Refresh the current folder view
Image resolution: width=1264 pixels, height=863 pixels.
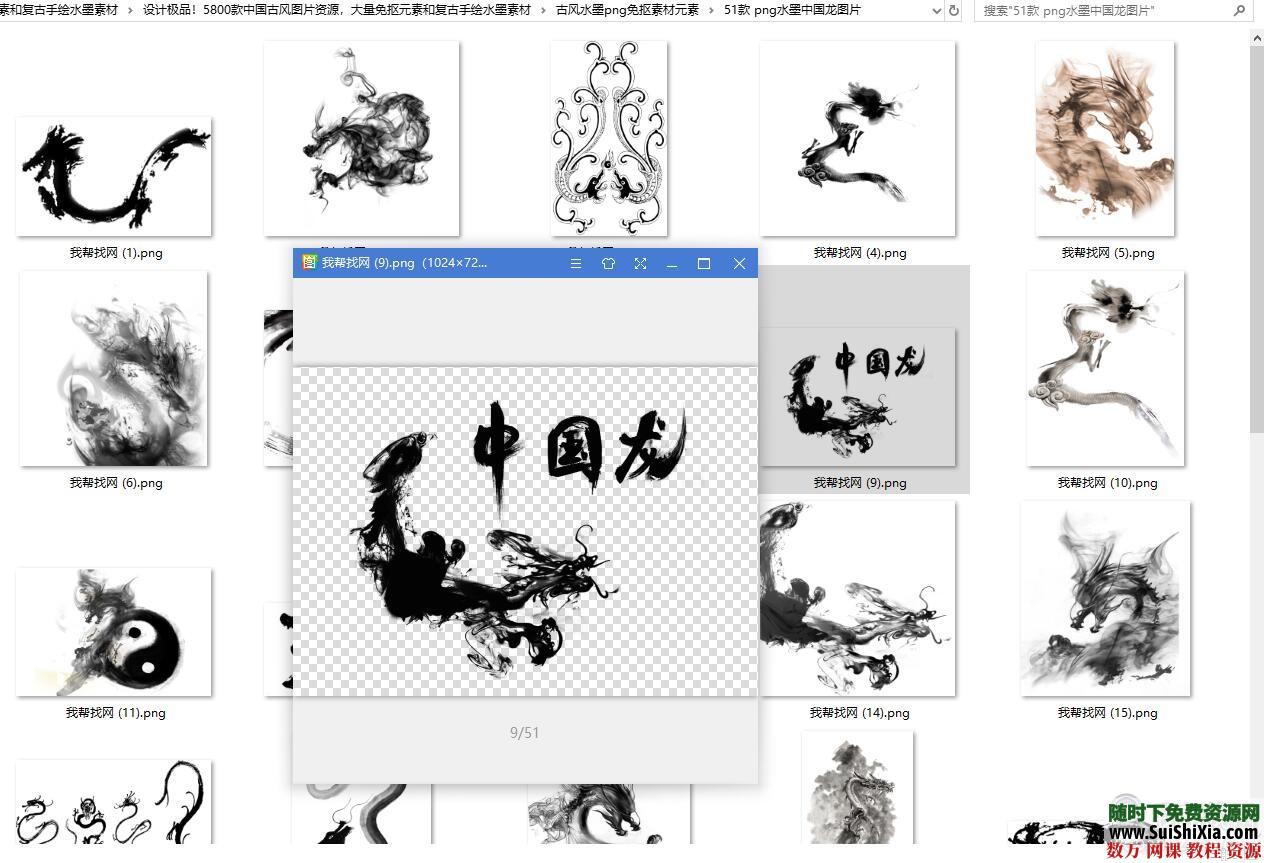coord(954,11)
